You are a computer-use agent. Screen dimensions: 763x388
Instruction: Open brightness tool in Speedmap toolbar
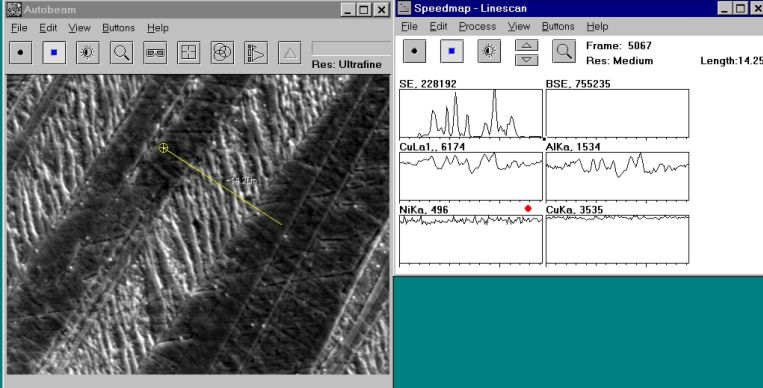pos(489,51)
